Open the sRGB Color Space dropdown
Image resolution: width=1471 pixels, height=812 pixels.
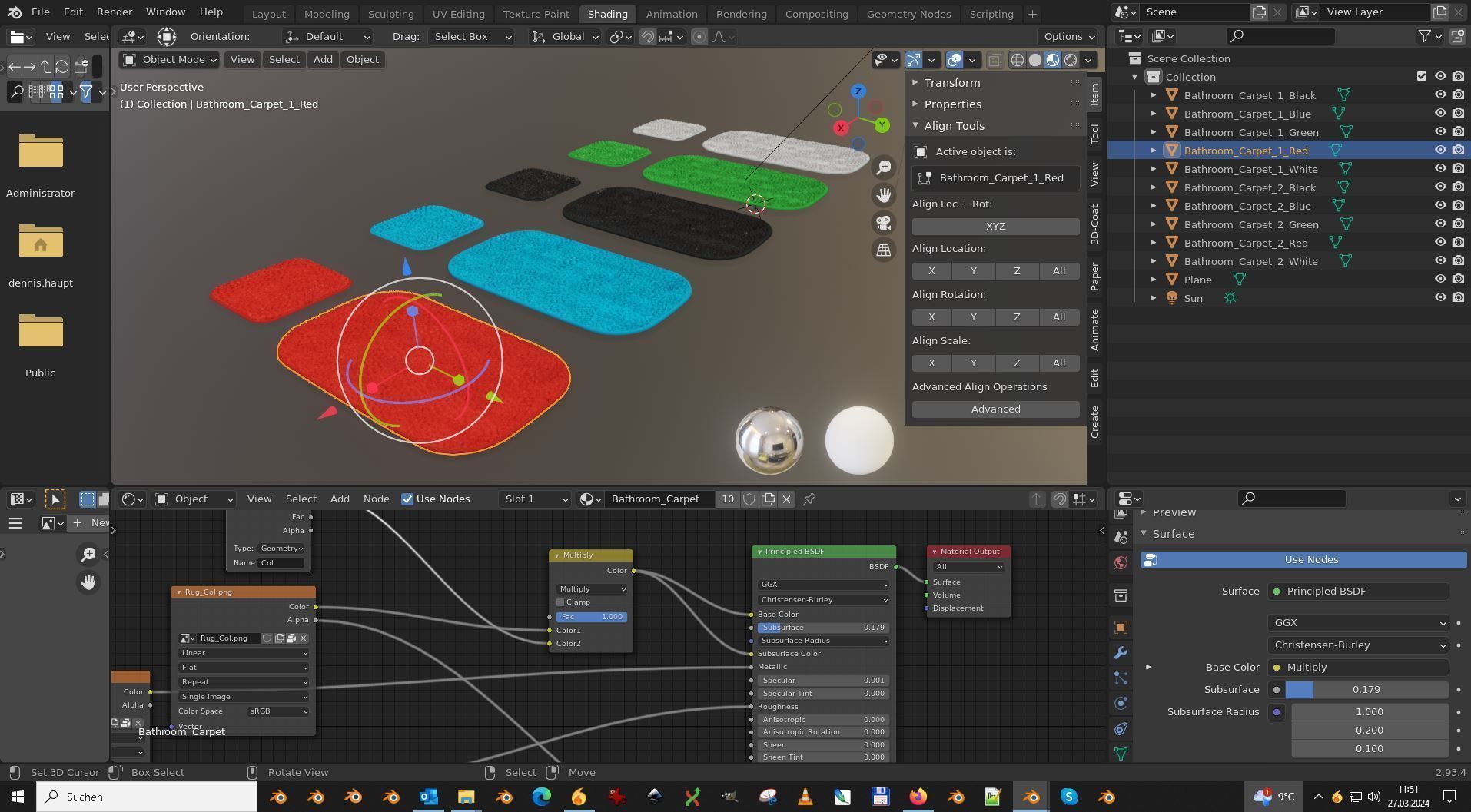(x=278, y=711)
